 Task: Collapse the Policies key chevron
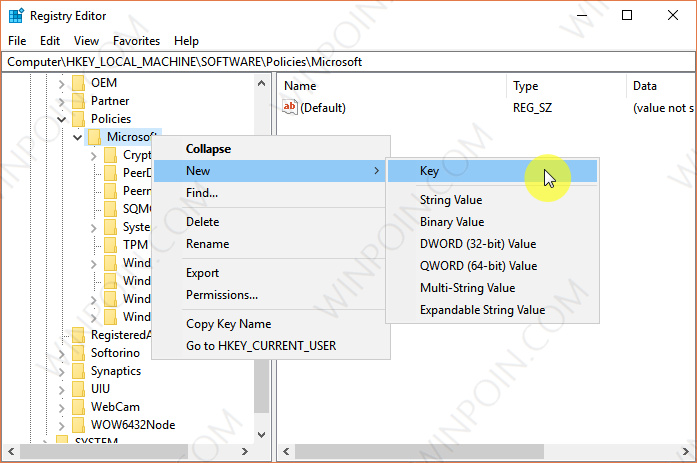(61, 120)
